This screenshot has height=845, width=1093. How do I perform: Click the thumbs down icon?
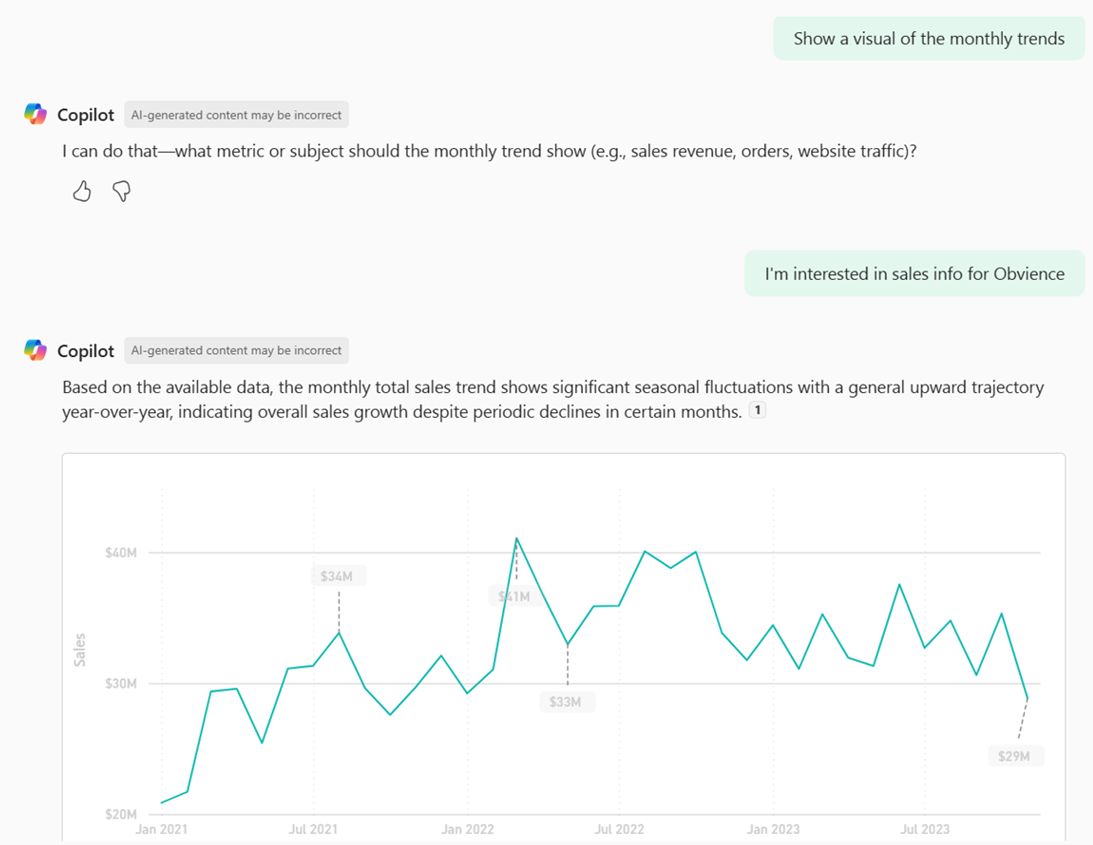point(121,191)
